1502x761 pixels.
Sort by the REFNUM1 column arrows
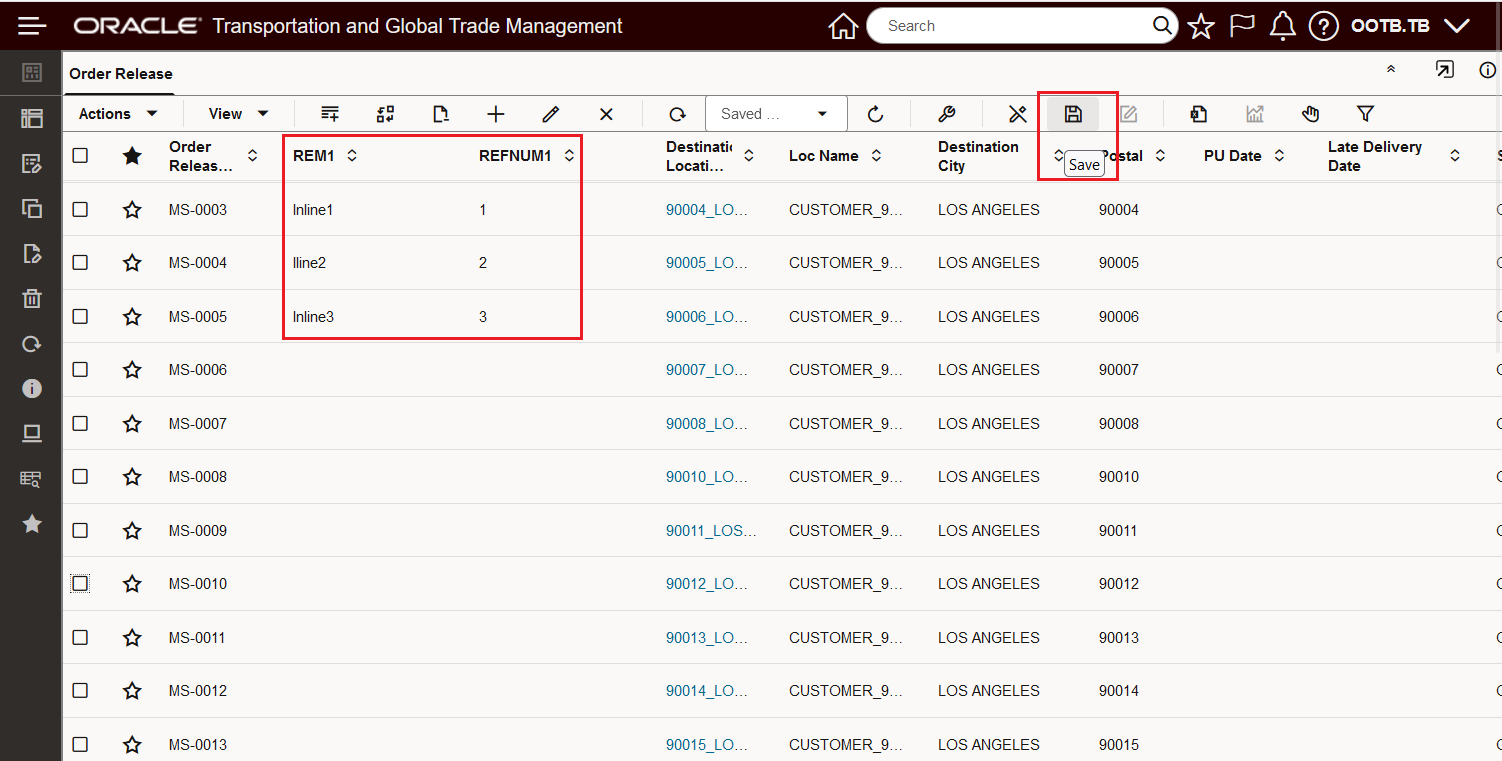569,156
